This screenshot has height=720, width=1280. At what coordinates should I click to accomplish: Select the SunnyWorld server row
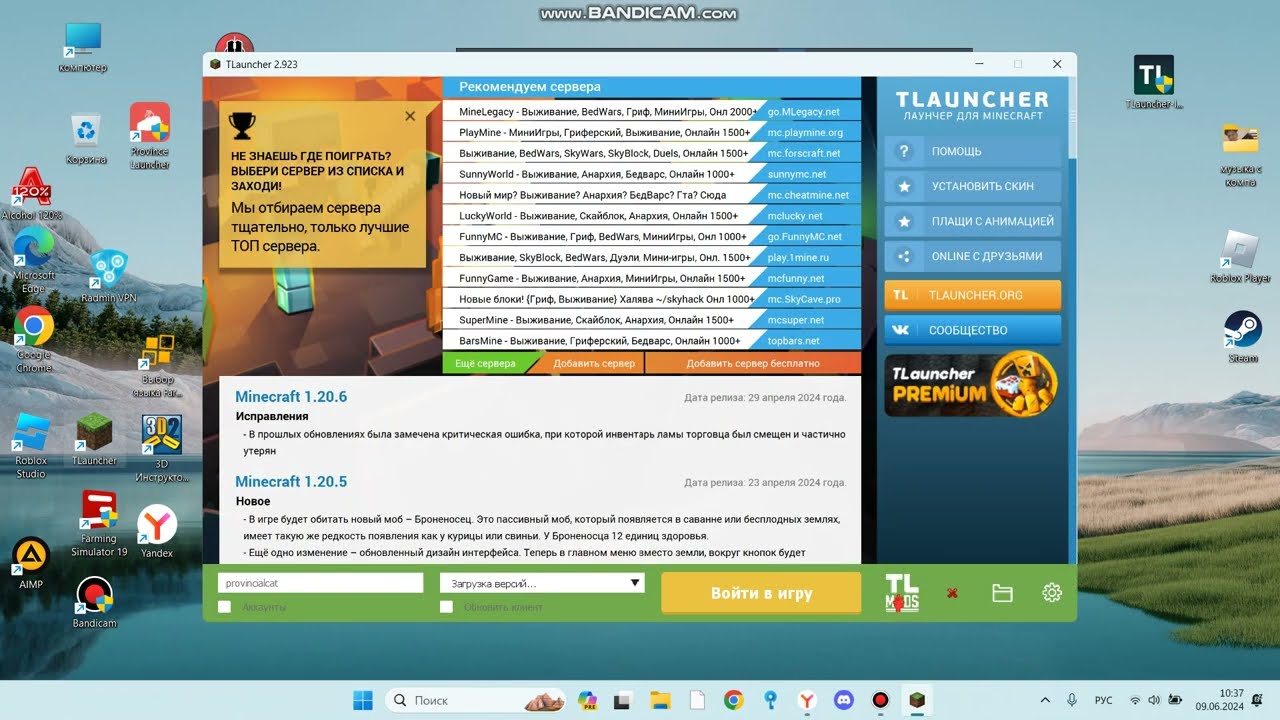pos(651,174)
